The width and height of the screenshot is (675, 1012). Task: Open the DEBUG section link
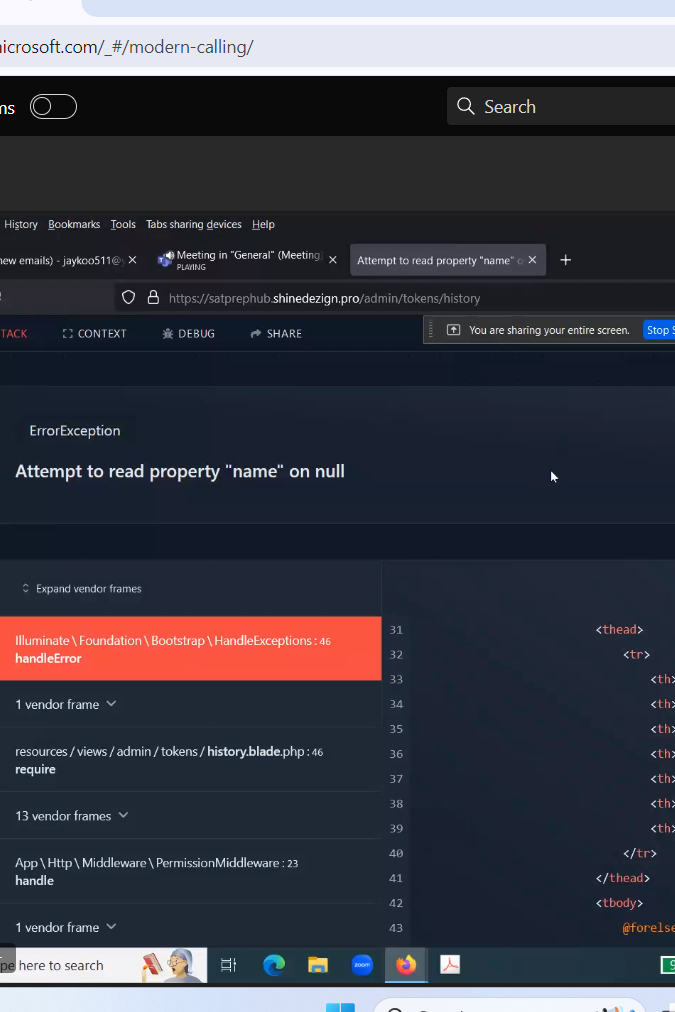[x=188, y=334]
